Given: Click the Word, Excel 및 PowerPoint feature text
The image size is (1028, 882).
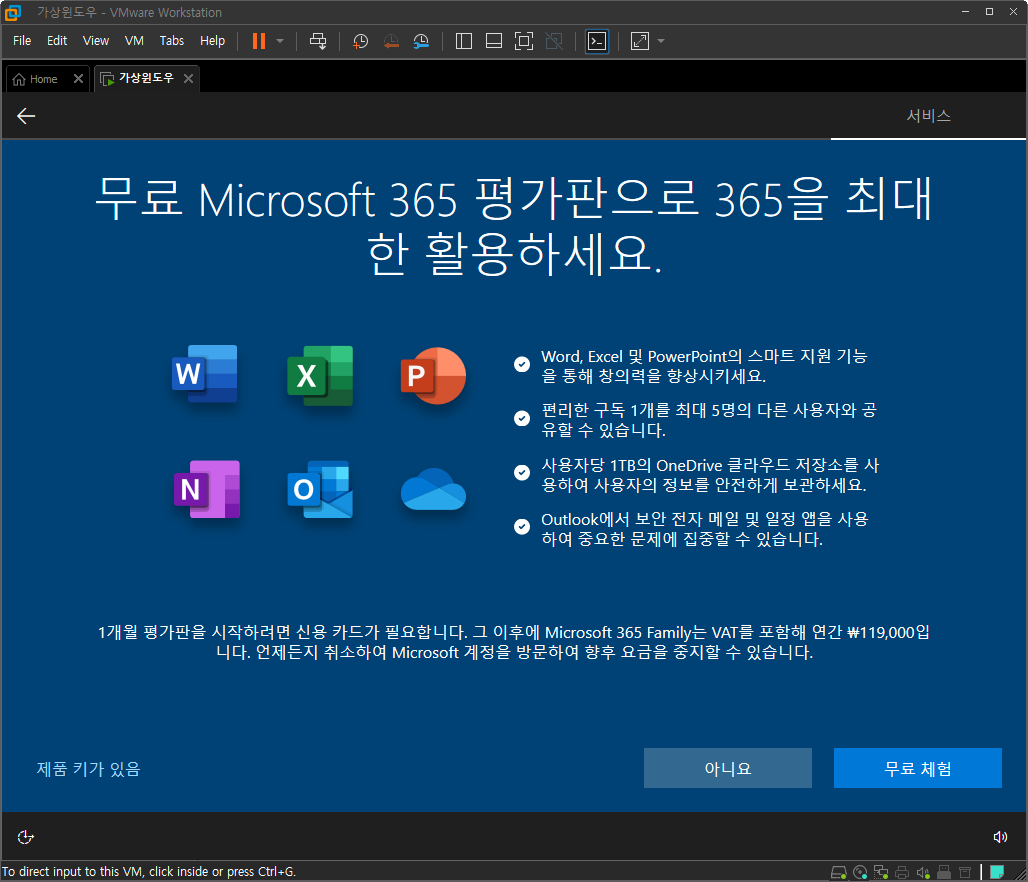Looking at the screenshot, I should click(x=703, y=366).
